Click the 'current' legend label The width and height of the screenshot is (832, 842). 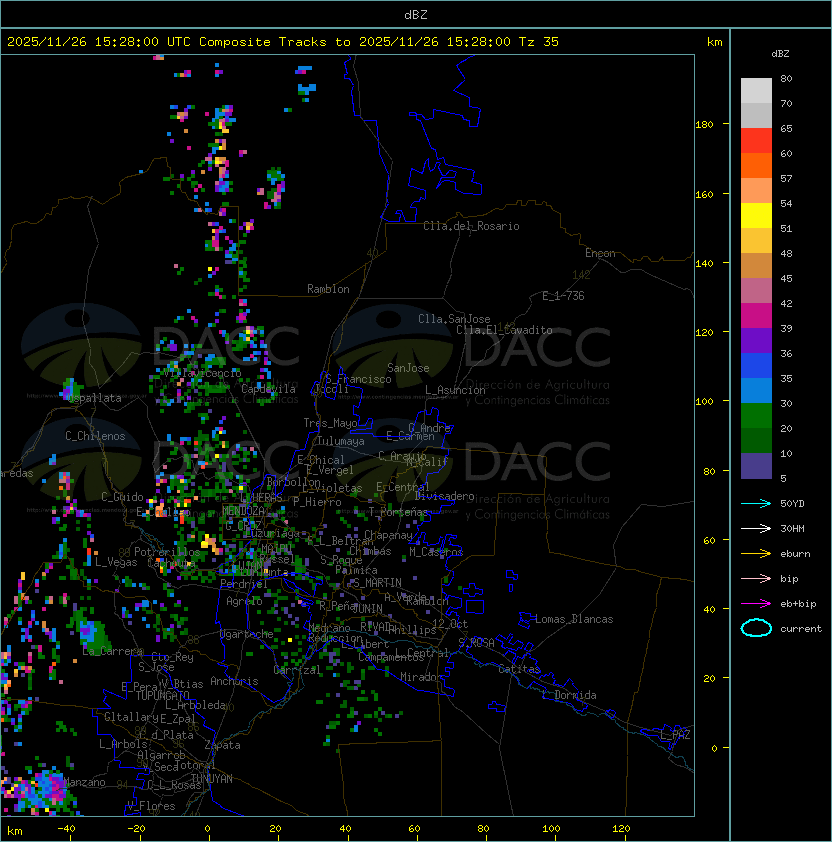[801, 629]
